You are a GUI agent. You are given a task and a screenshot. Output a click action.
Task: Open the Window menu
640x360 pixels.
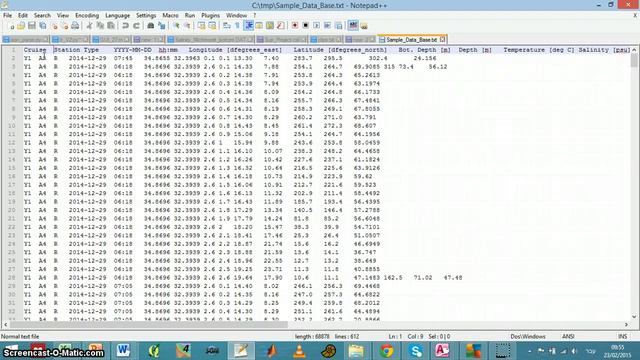(236, 16)
